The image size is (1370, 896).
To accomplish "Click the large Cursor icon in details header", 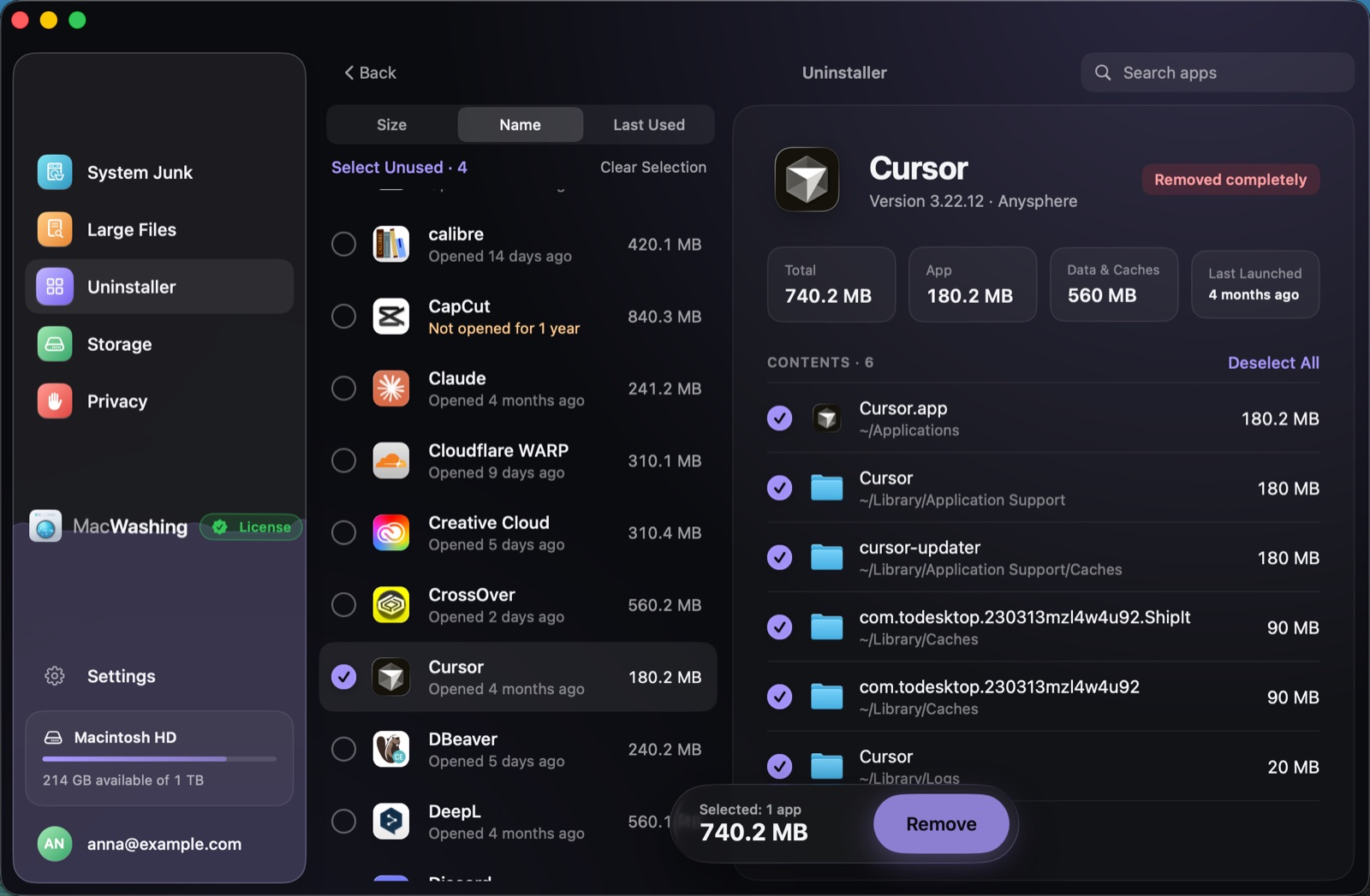I will tap(807, 180).
